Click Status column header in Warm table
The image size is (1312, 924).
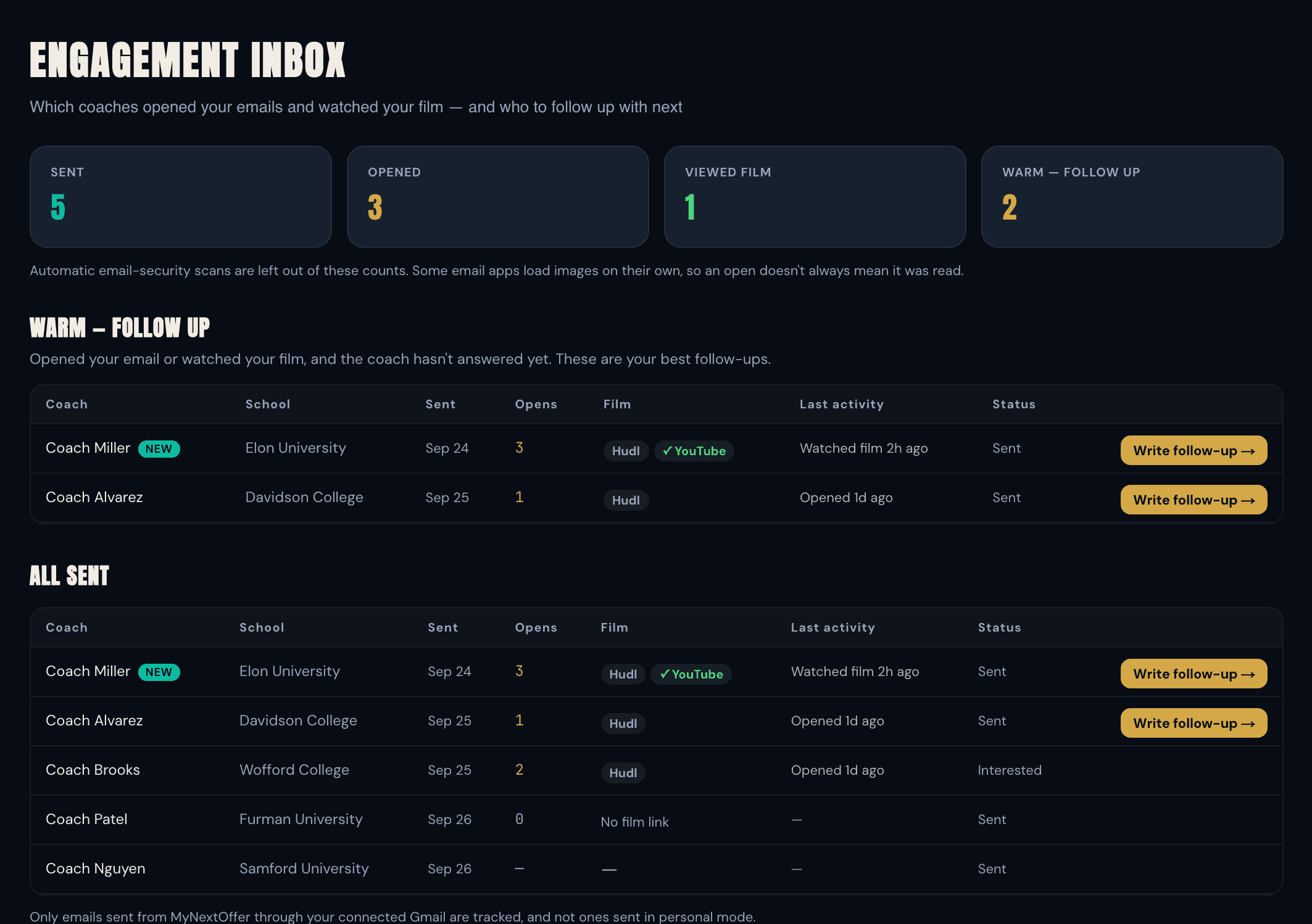pyautogui.click(x=1014, y=404)
